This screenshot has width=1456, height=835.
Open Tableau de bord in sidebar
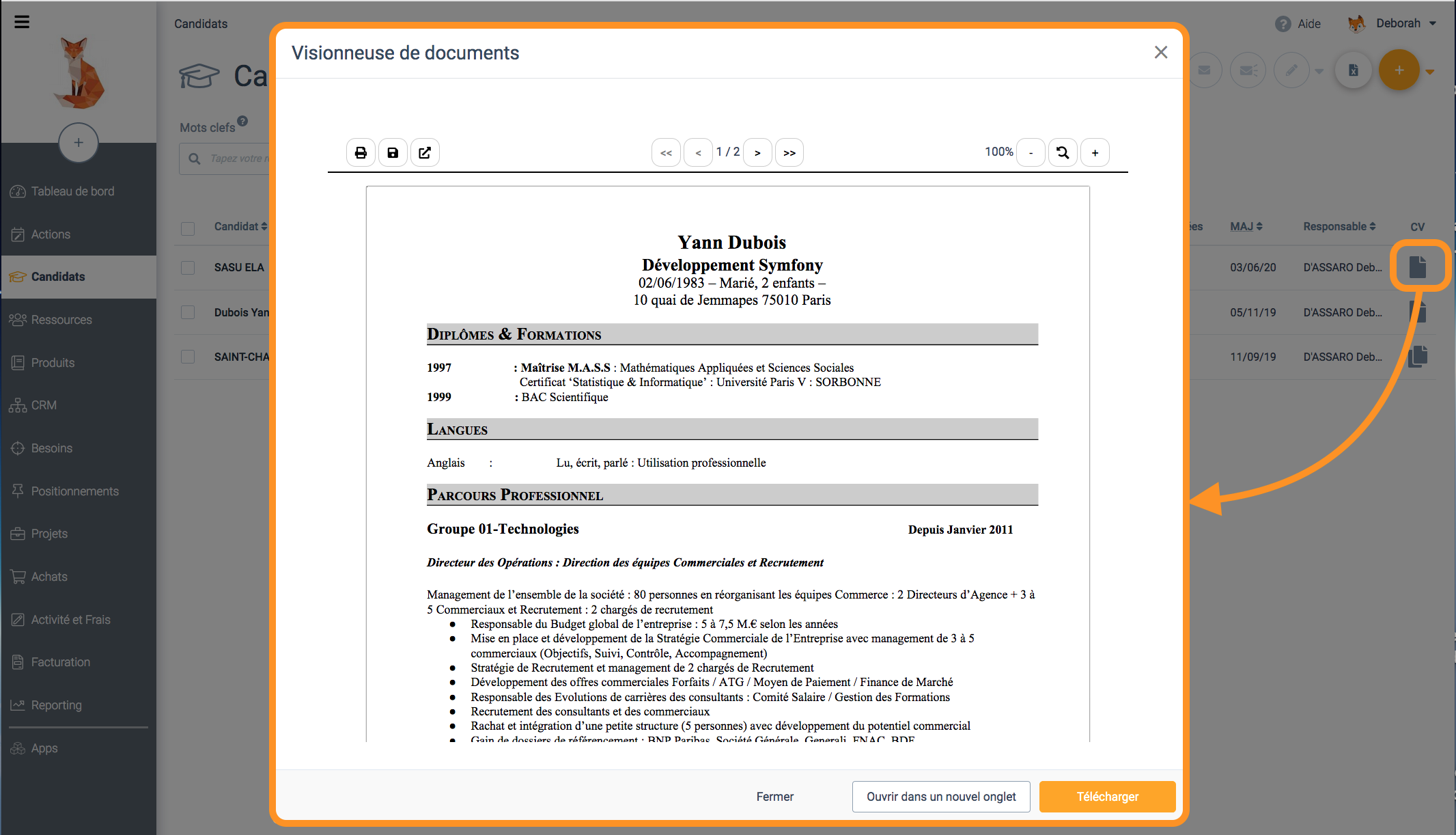coord(79,191)
